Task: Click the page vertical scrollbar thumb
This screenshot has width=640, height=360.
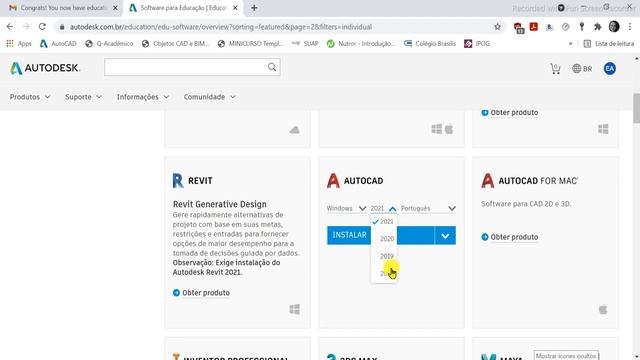Action: pos(636,108)
